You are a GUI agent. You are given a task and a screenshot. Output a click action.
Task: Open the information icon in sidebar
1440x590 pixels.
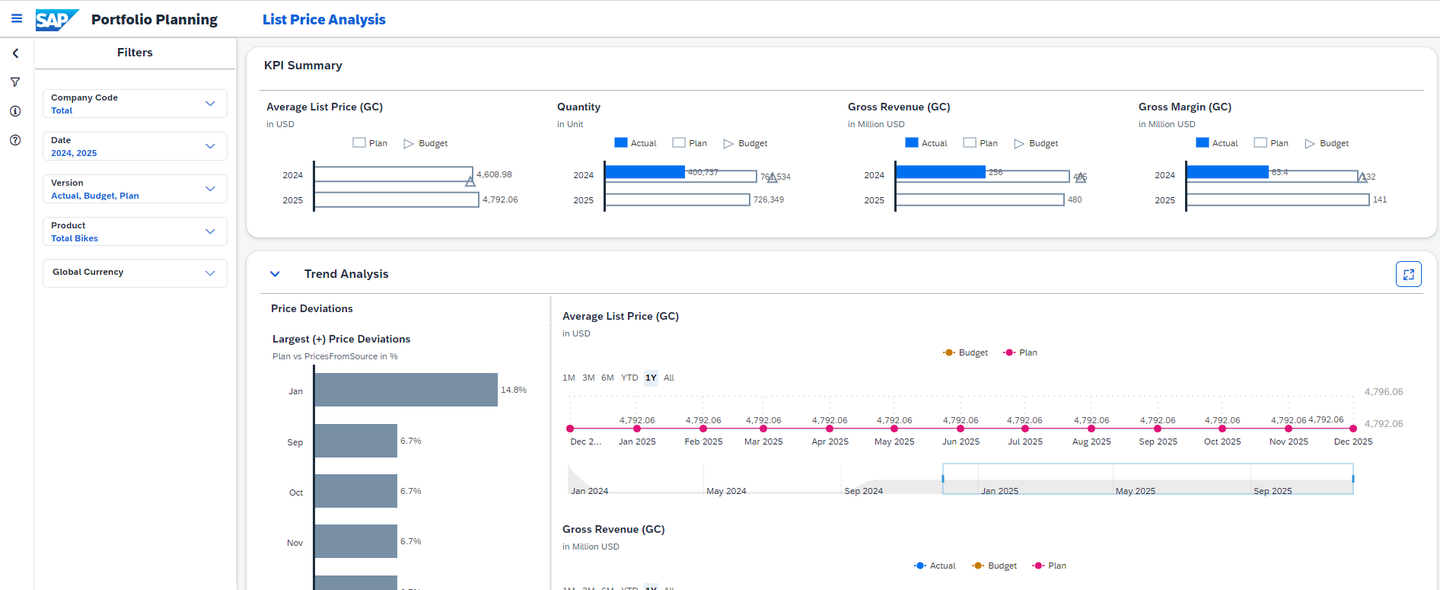(15, 111)
